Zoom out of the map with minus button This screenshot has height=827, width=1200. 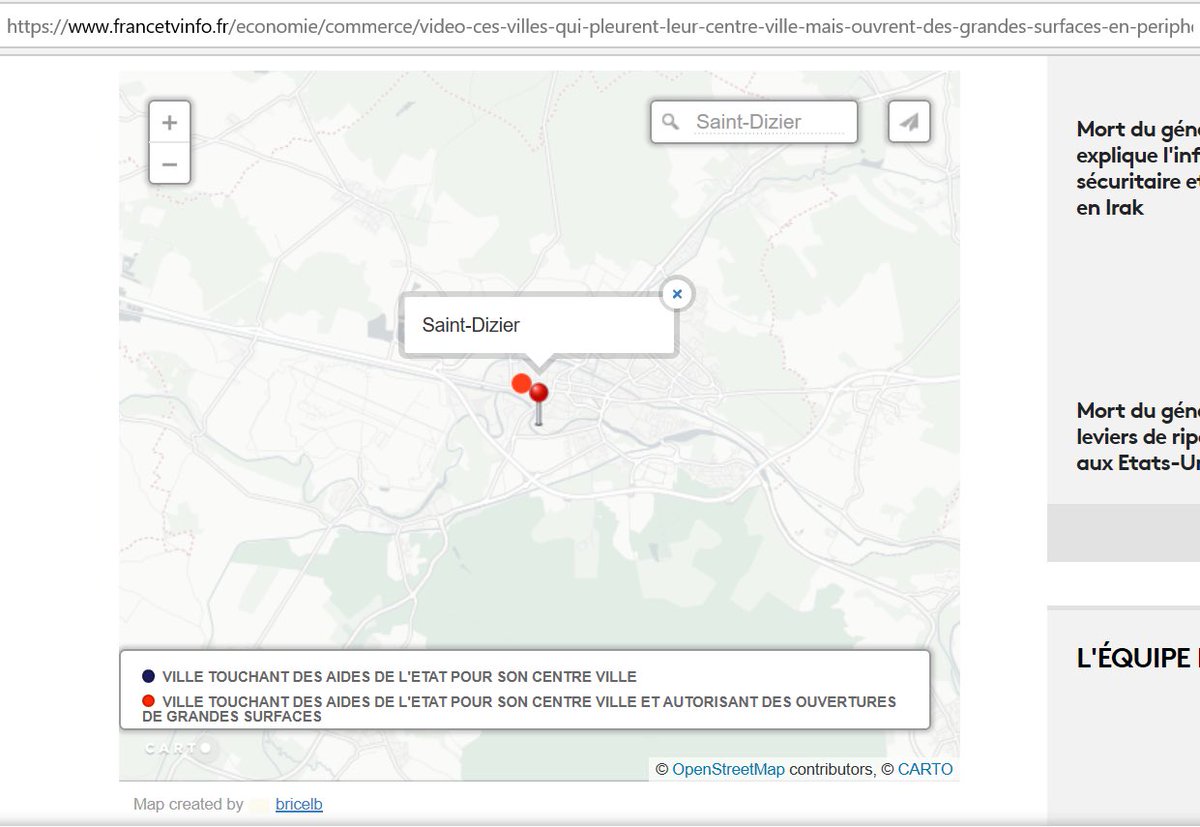pos(170,163)
